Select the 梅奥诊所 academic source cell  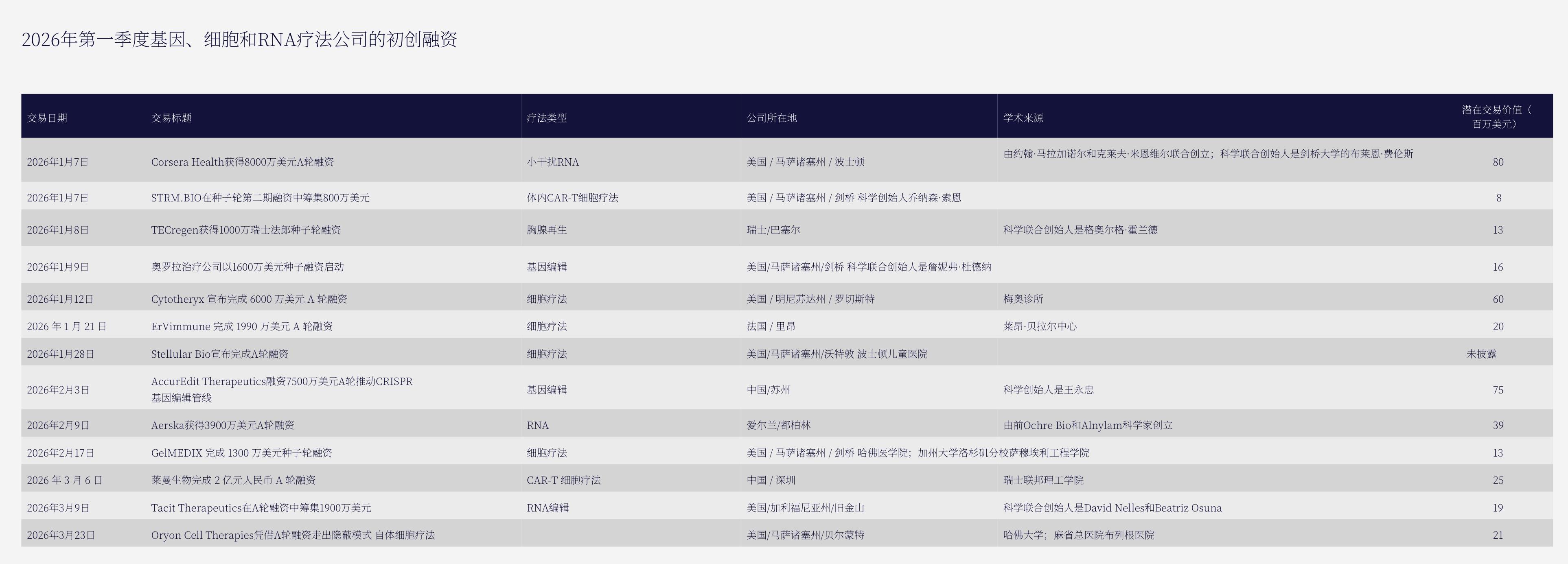click(1023, 299)
